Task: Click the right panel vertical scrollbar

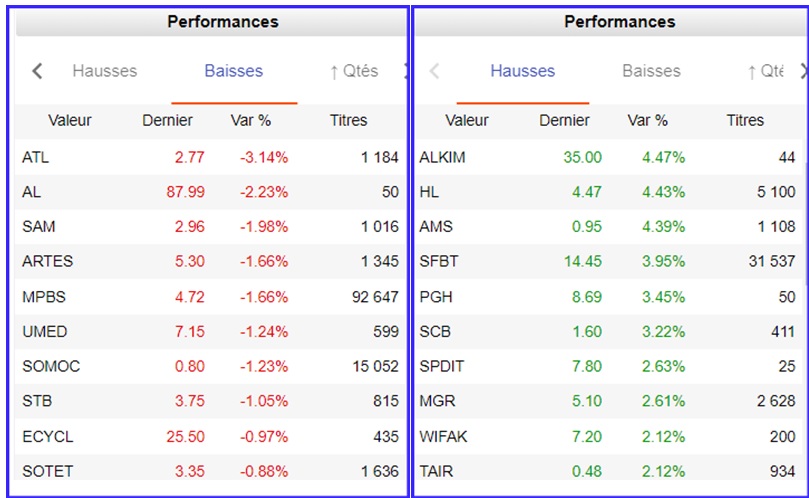Action: pyautogui.click(x=806, y=222)
